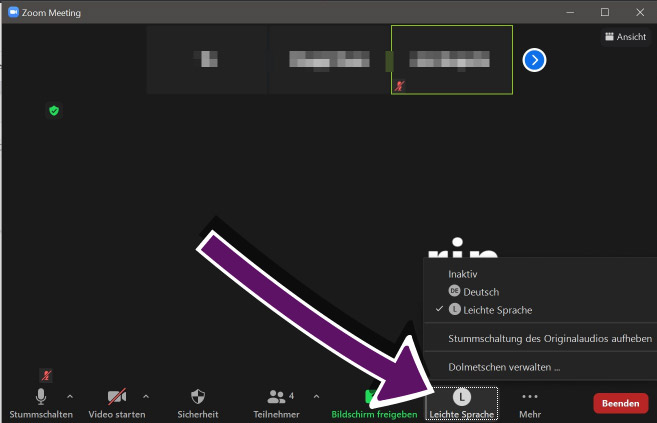End meeting with red Beenden button
The image size is (657, 423).
pyautogui.click(x=621, y=403)
